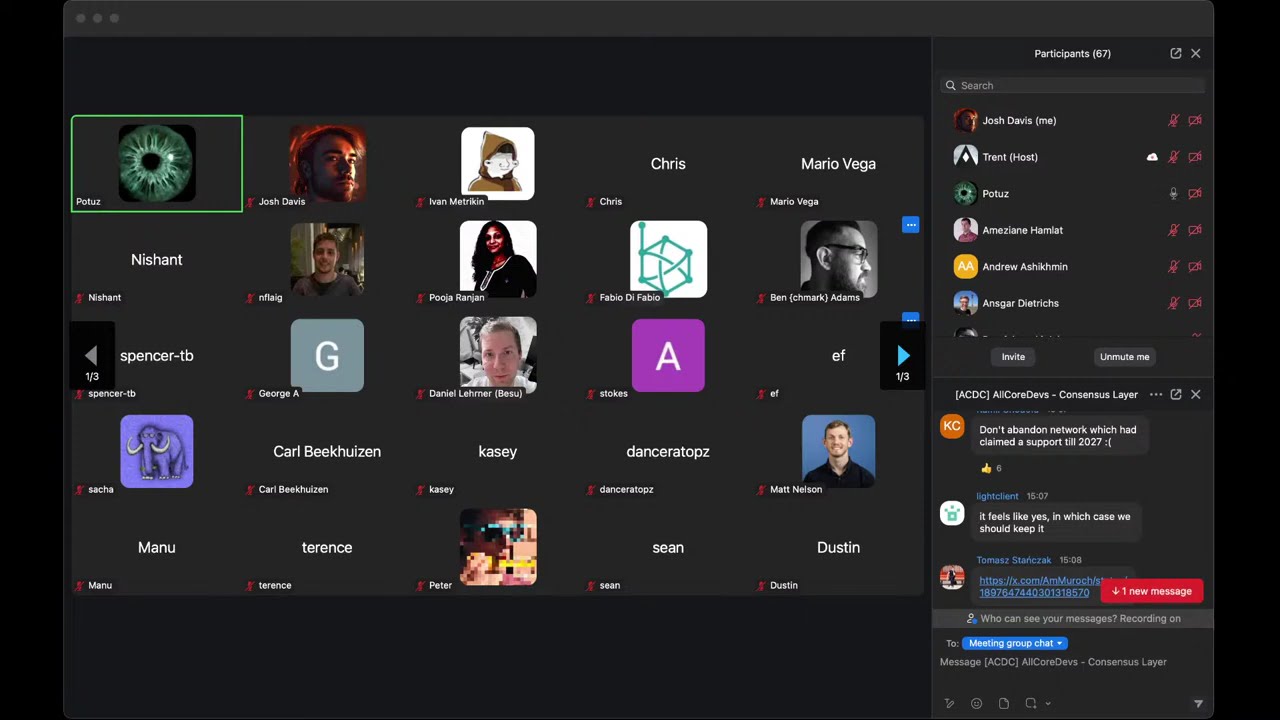Click the Unmute me button
Image resolution: width=1280 pixels, height=720 pixels.
1125,357
